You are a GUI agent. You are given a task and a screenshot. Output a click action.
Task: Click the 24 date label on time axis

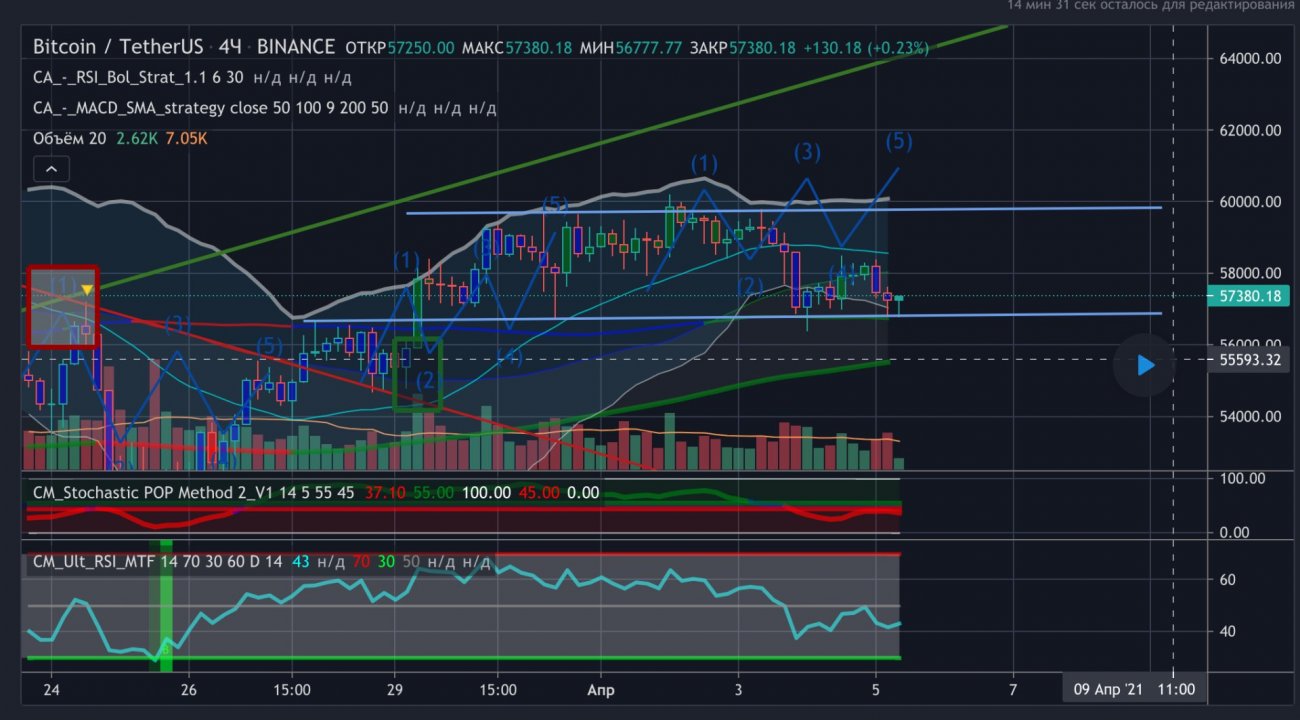point(52,690)
